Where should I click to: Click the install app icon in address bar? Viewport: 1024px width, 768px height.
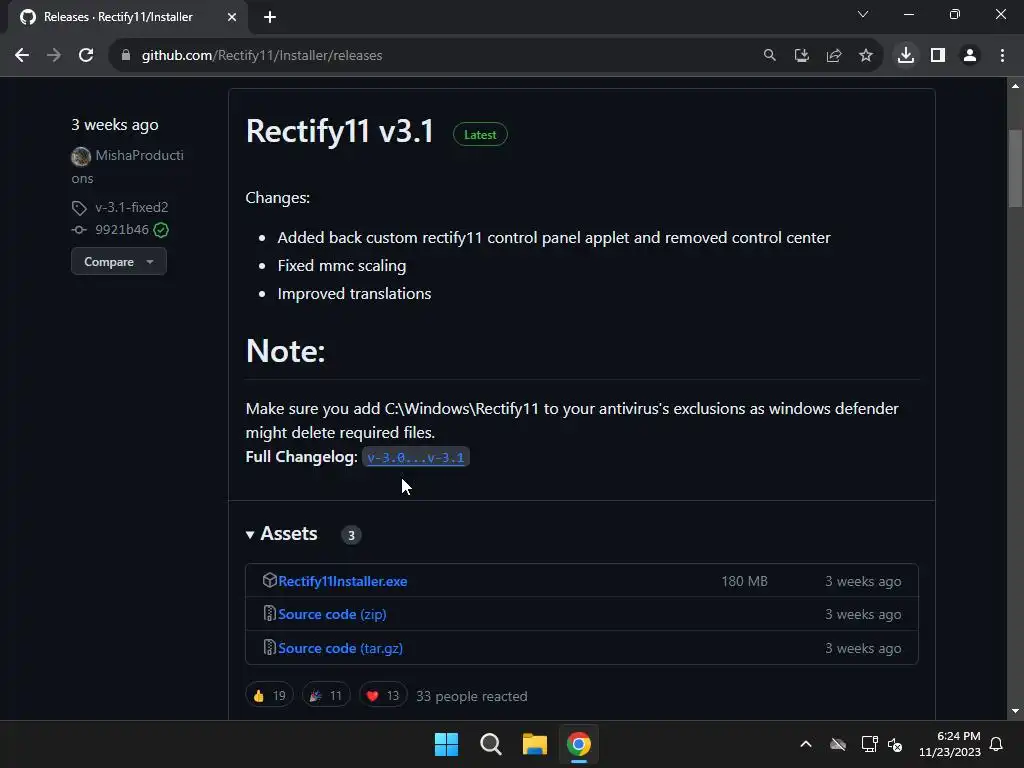pyautogui.click(x=802, y=56)
